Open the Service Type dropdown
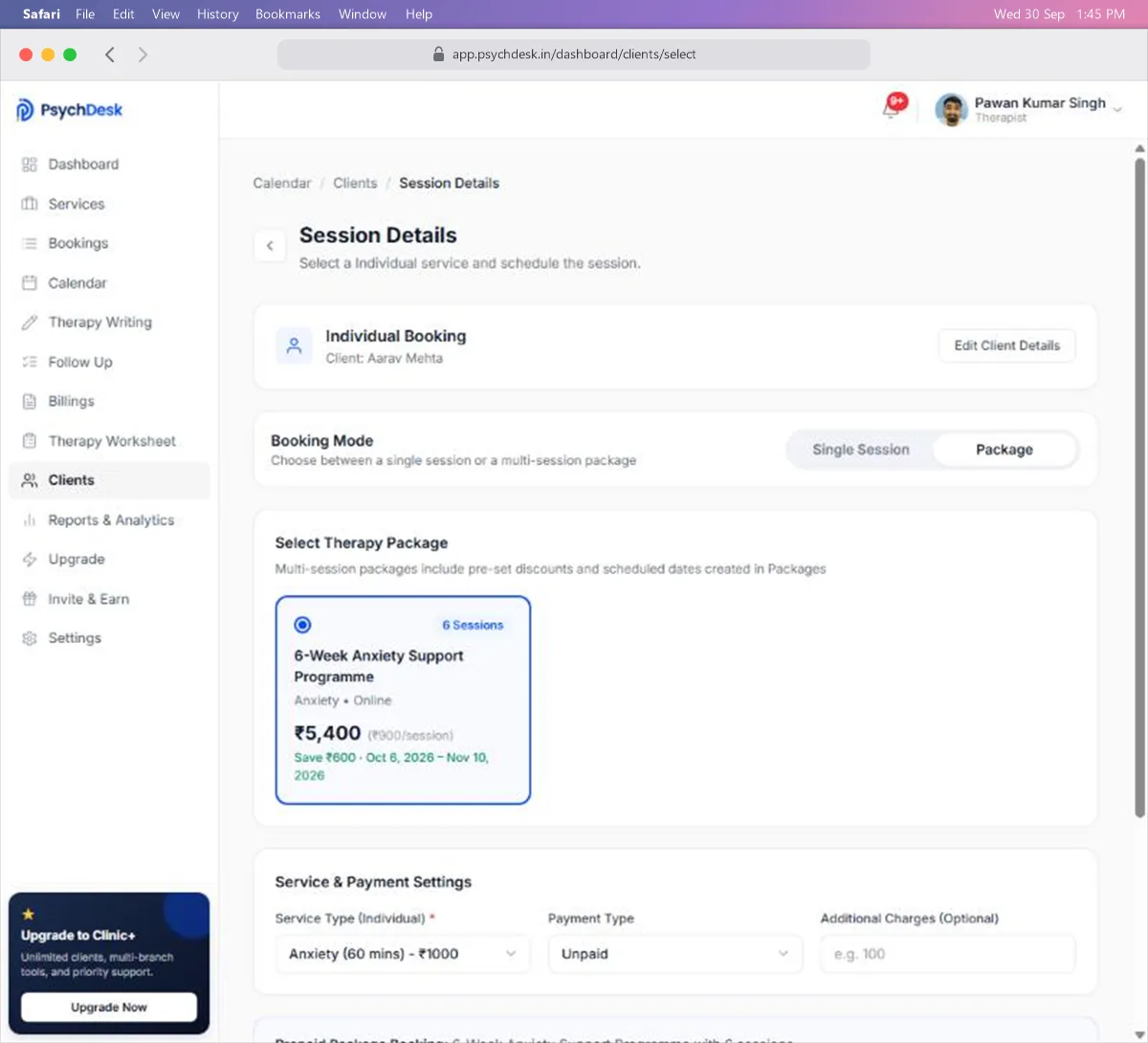Image resolution: width=1148 pixels, height=1043 pixels. coord(403,954)
